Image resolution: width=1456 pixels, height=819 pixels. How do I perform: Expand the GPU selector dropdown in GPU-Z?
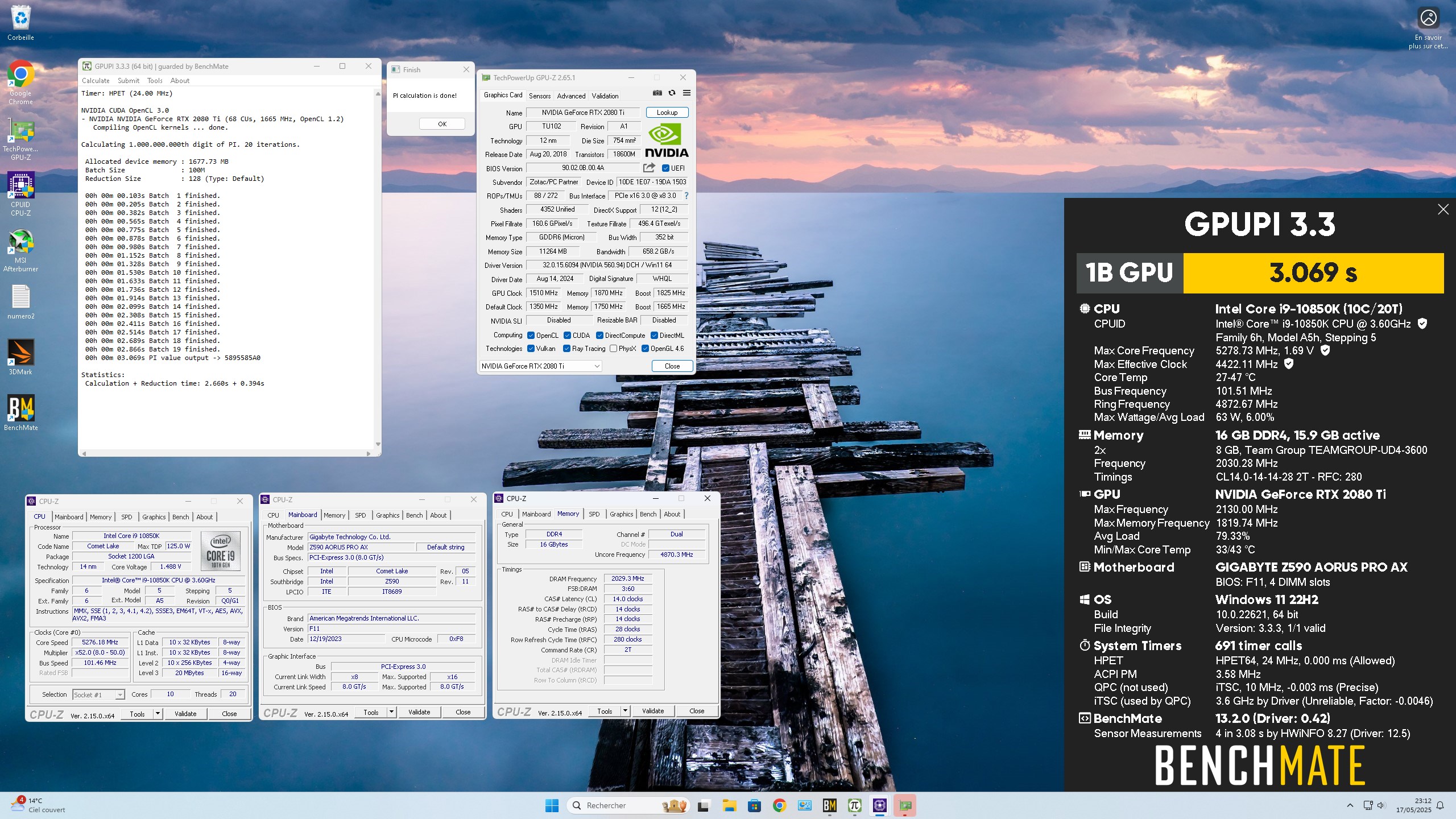pos(597,366)
